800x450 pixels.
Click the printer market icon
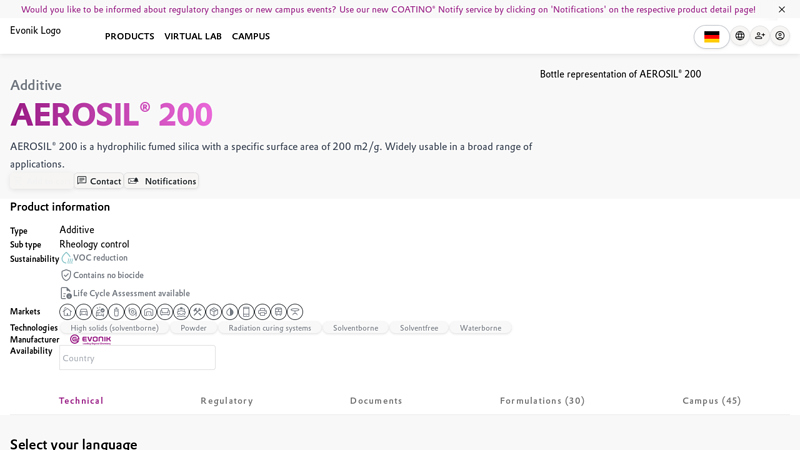point(262,312)
